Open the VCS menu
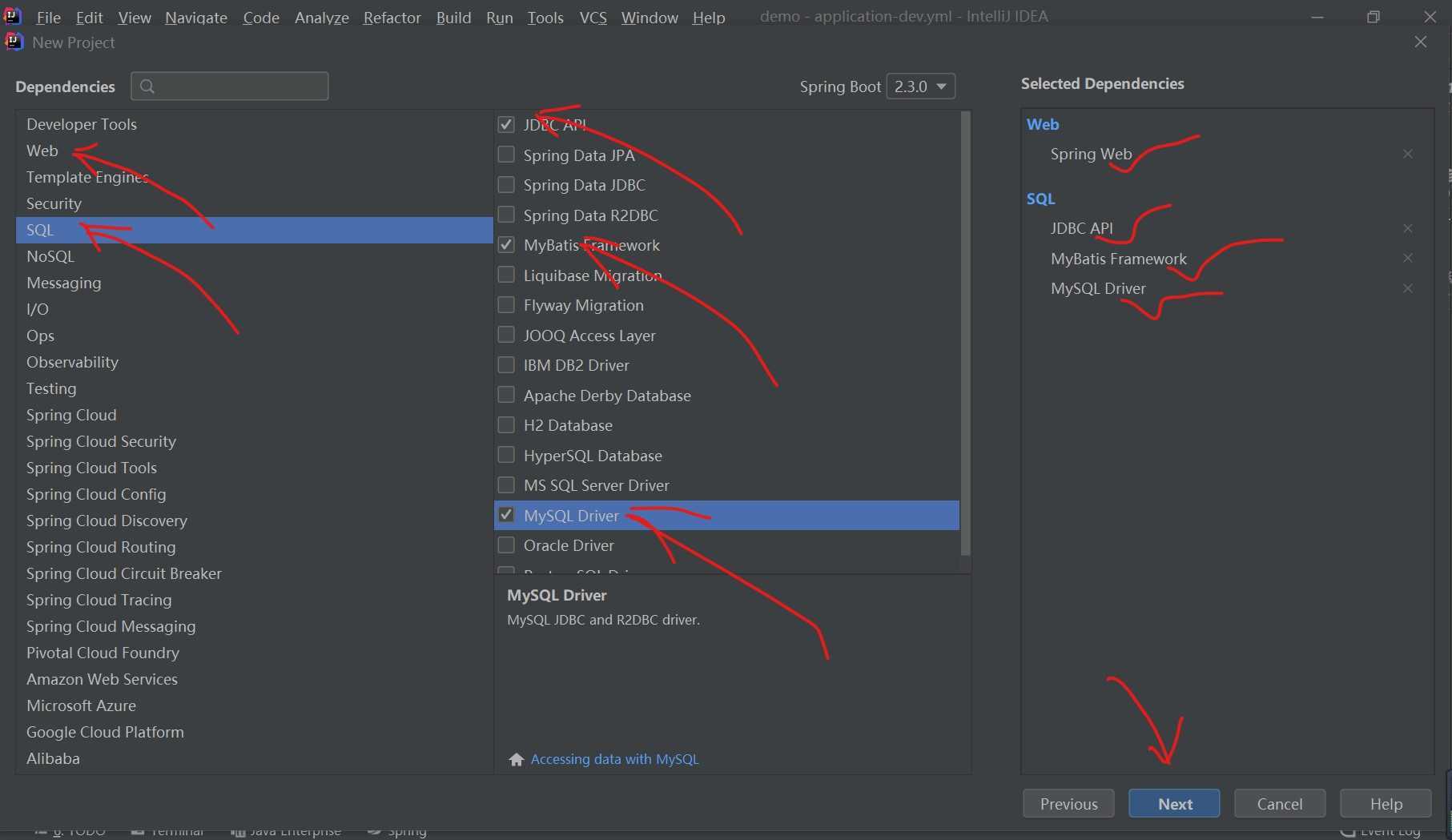The height and width of the screenshot is (840, 1452). click(x=593, y=18)
